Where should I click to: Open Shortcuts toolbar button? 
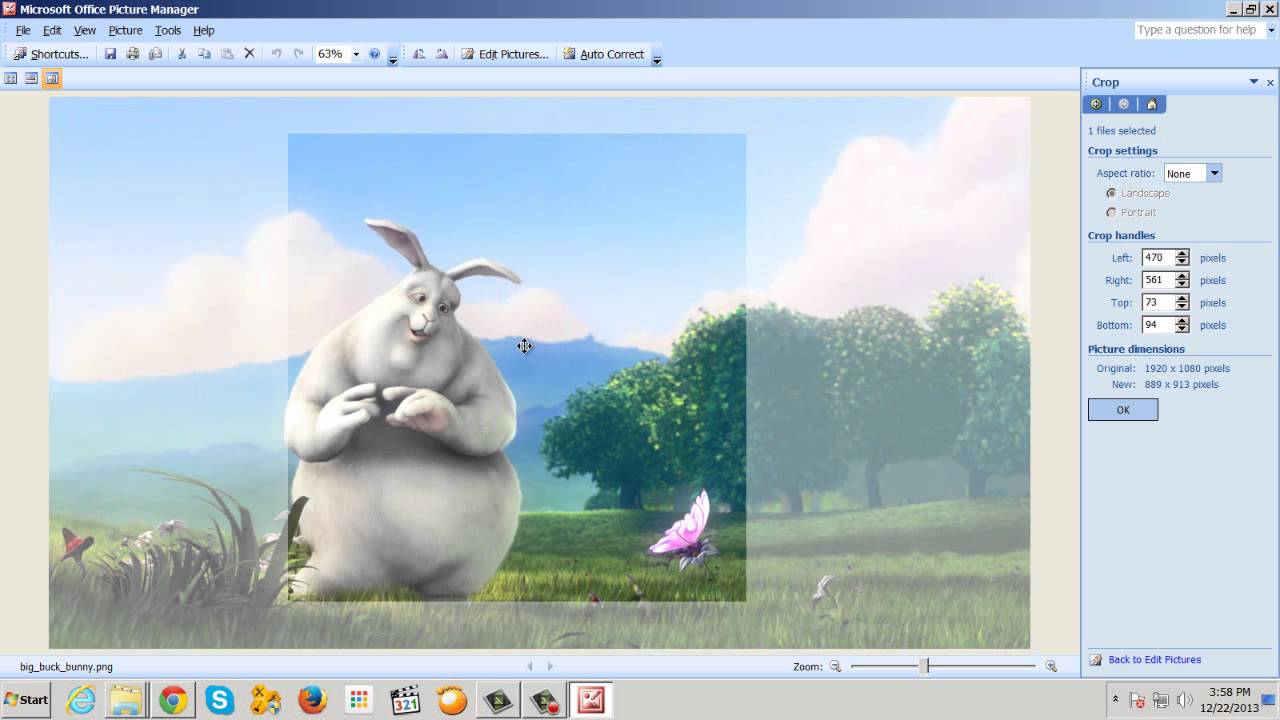coord(51,54)
